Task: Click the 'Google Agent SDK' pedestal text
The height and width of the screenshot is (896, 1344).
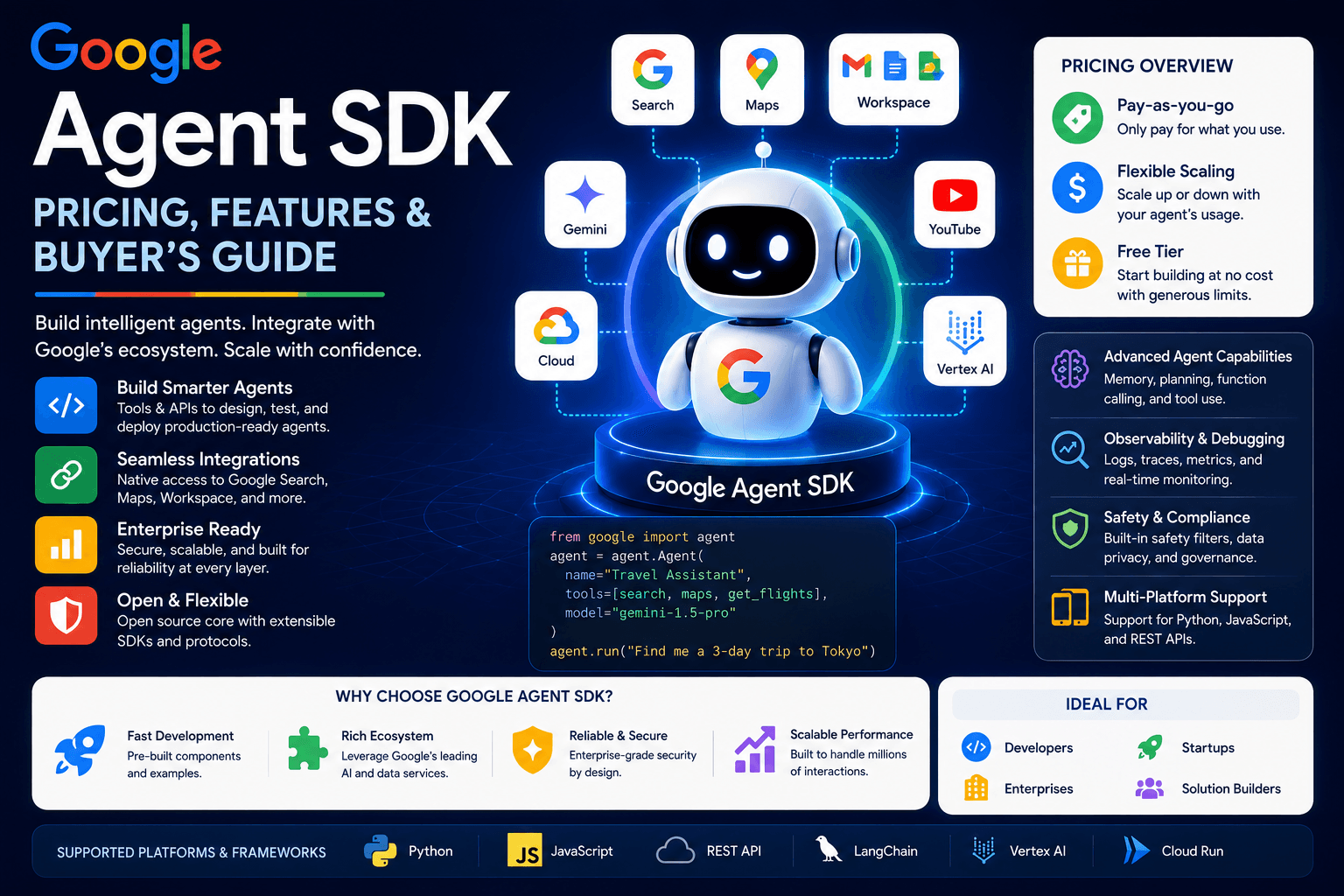Action: tap(750, 486)
